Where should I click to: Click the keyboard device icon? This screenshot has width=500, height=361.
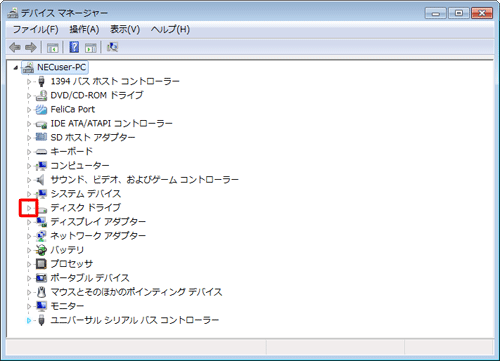41,152
